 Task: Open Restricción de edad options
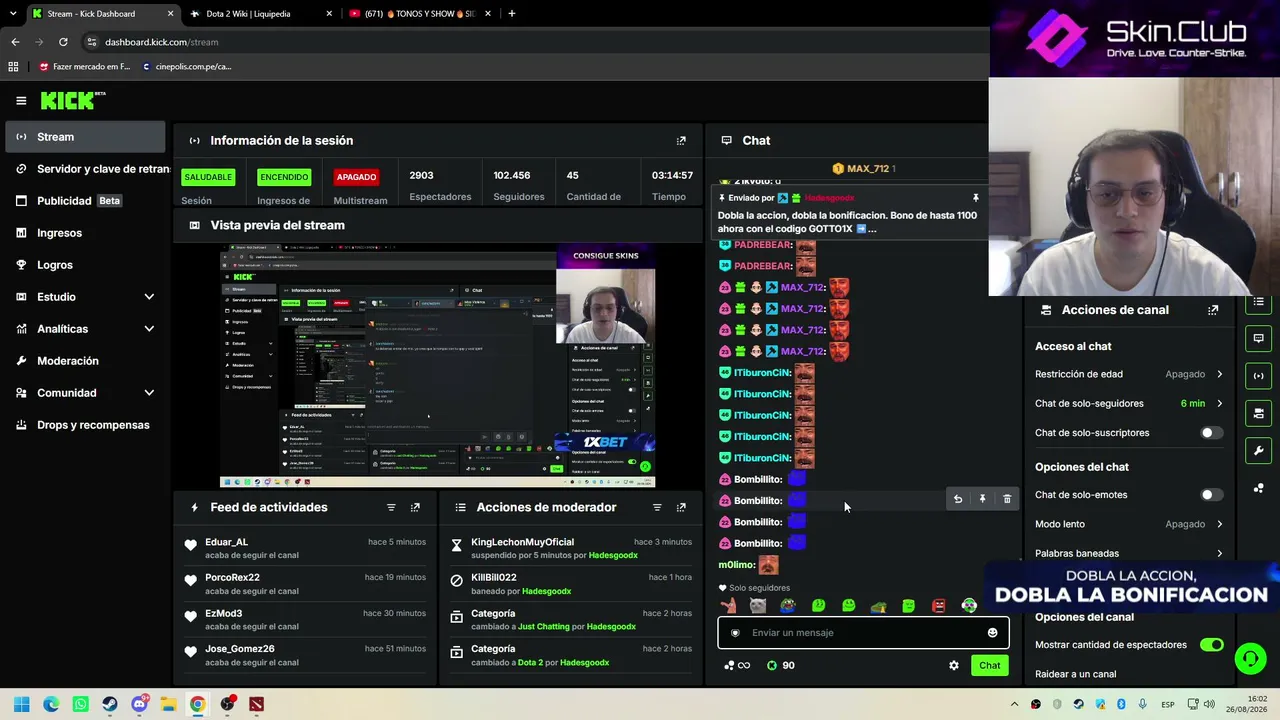coord(1129,374)
